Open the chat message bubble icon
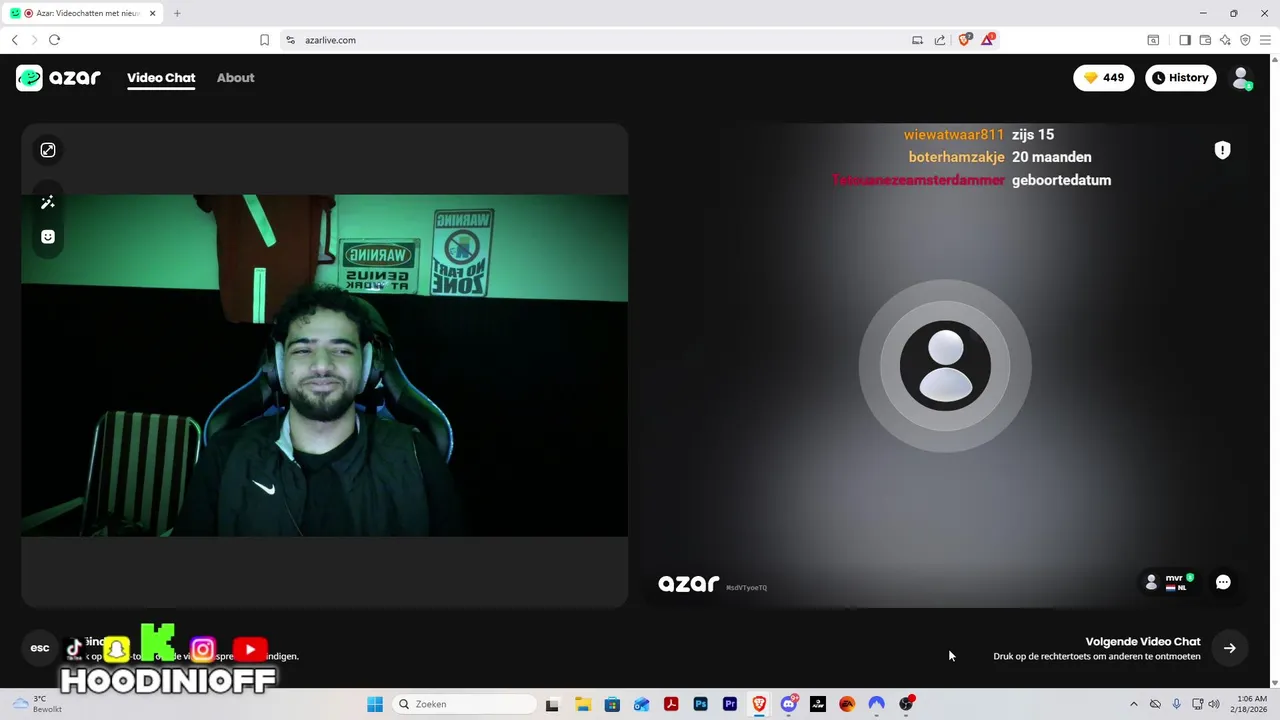The image size is (1280, 720). click(x=1223, y=582)
